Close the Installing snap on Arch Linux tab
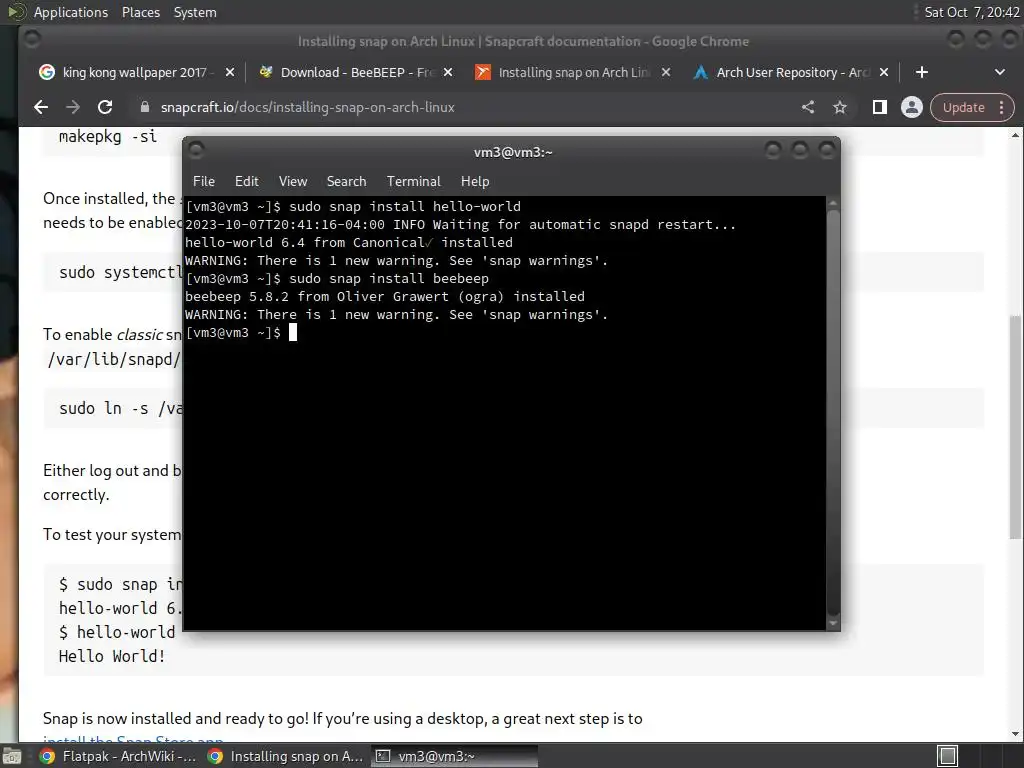Viewport: 1024px width, 768px height. [665, 72]
